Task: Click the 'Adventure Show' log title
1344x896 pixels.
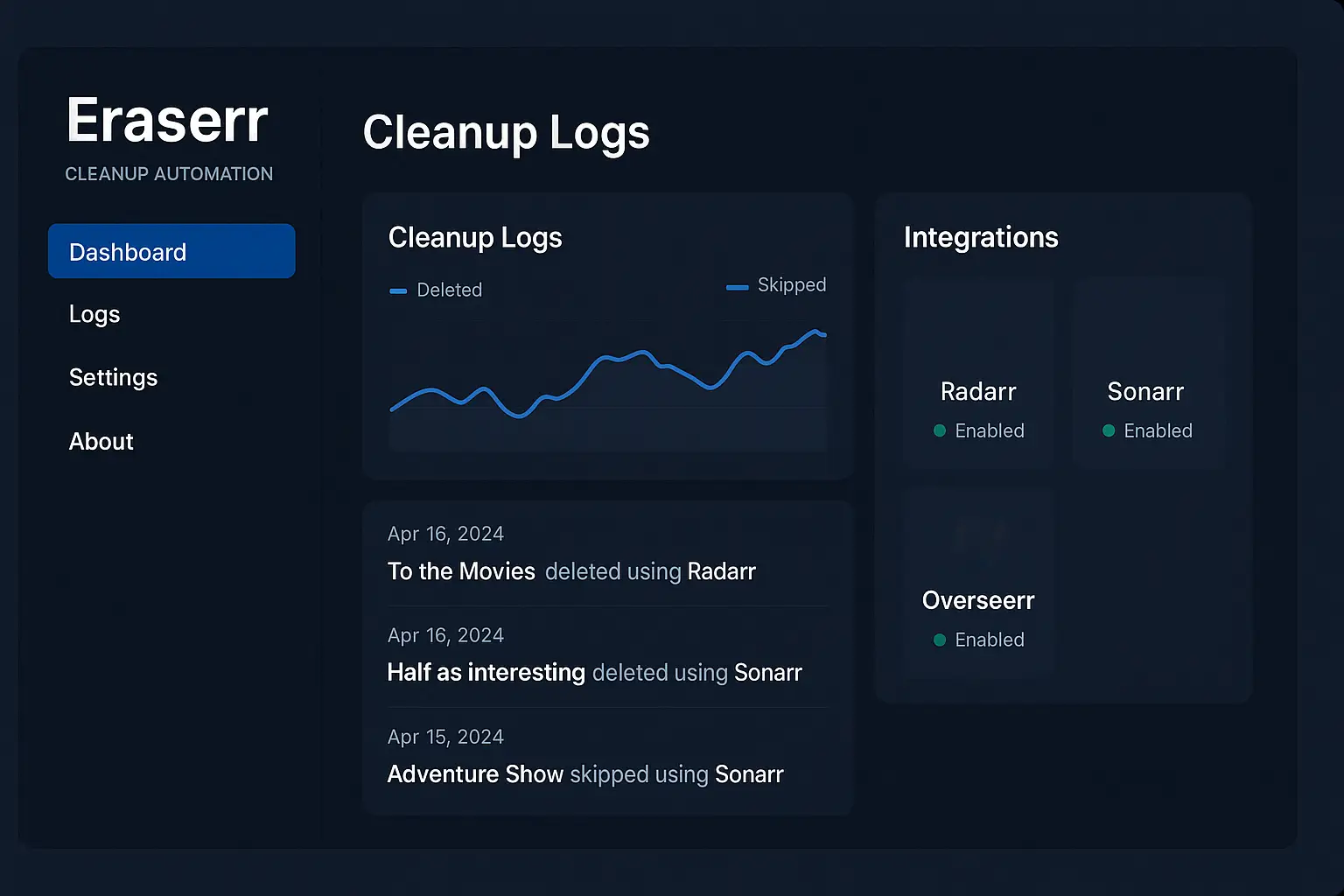Action: pyautogui.click(x=475, y=774)
